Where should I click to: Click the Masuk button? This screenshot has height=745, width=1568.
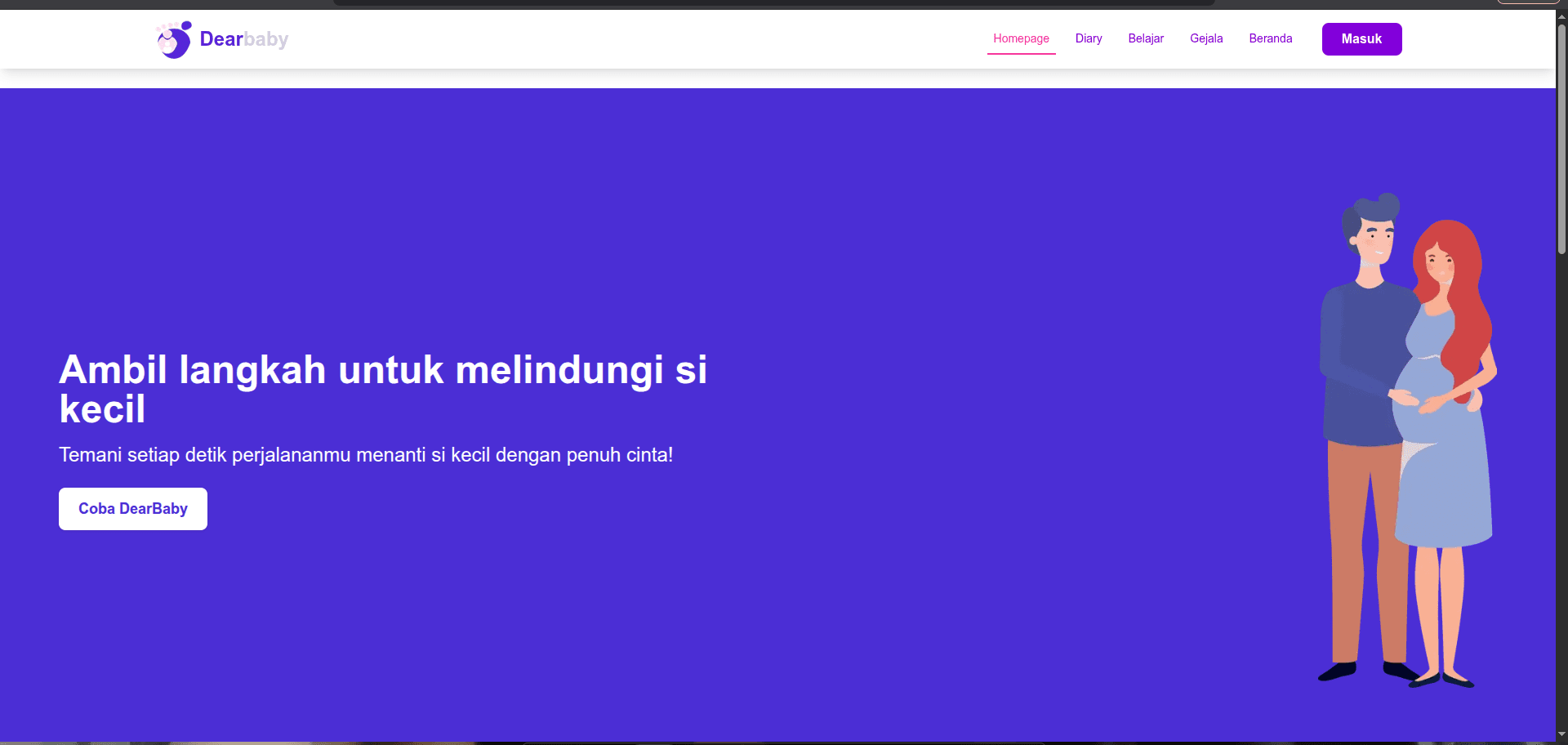coord(1361,38)
